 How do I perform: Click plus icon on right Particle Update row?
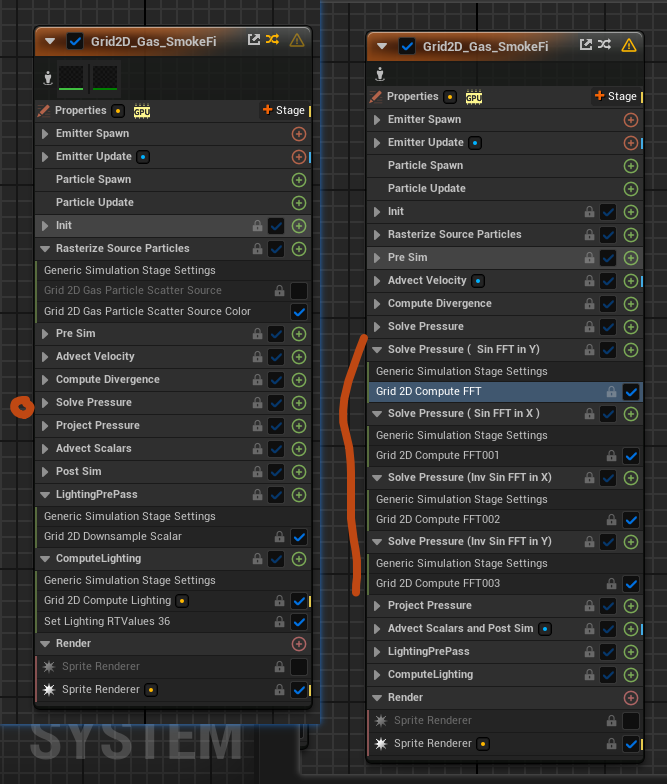click(x=631, y=189)
